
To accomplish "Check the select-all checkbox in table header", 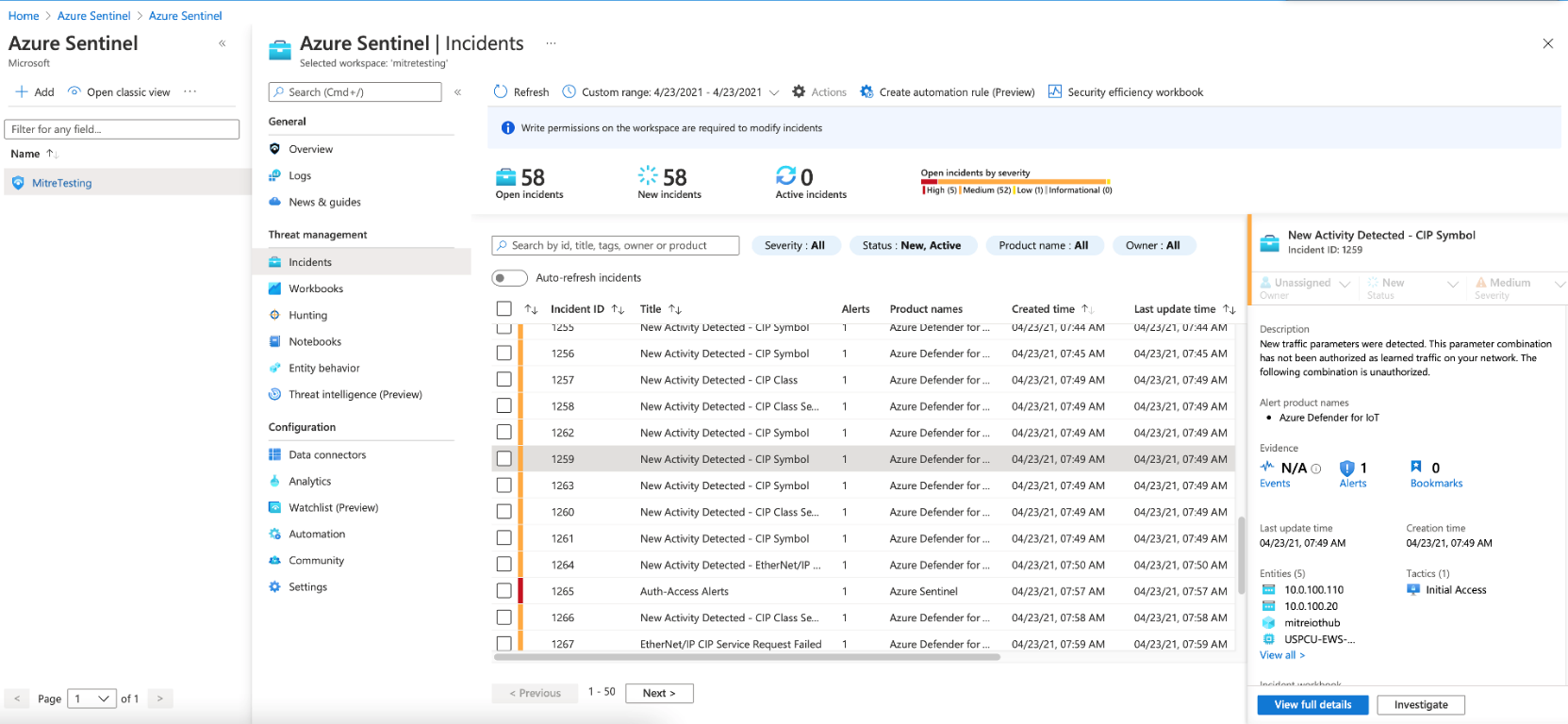I will pyautogui.click(x=503, y=308).
